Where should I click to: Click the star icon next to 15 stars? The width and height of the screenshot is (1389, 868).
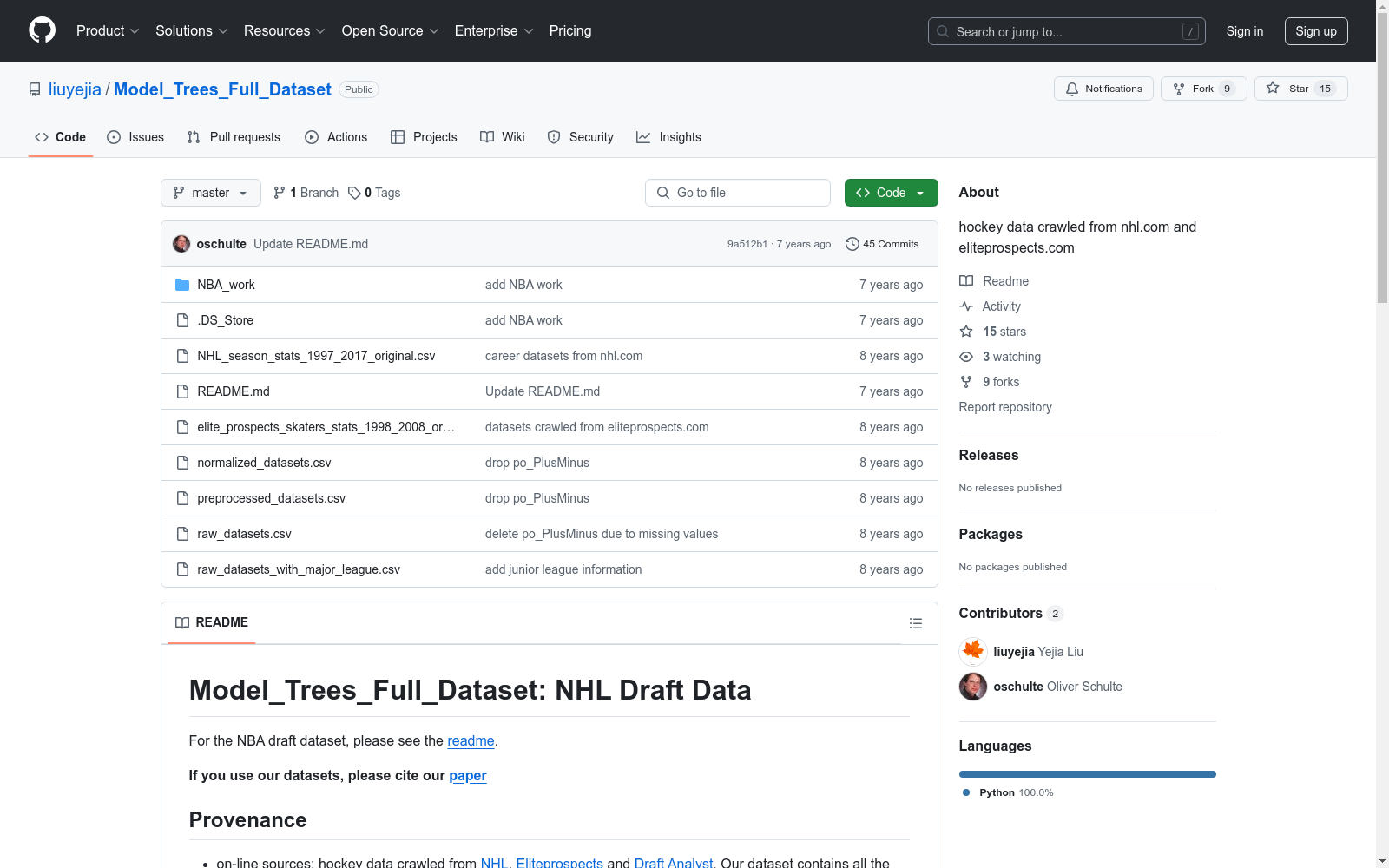tap(966, 332)
